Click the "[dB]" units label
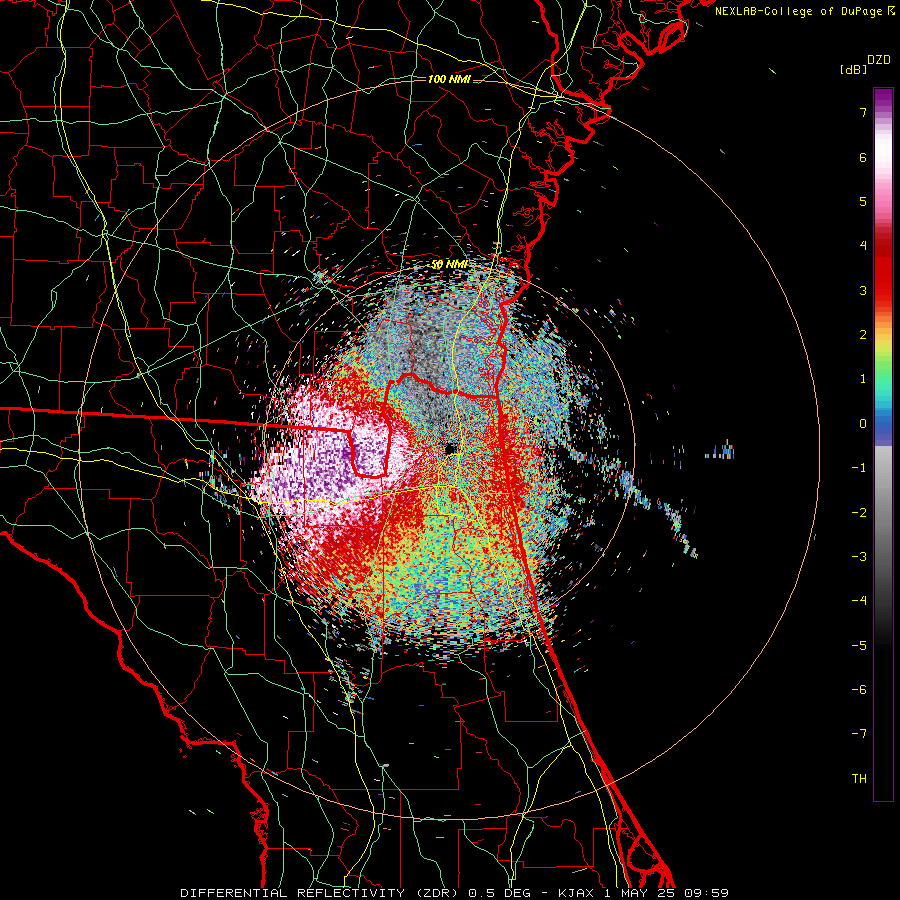This screenshot has width=900, height=900. coord(853,69)
